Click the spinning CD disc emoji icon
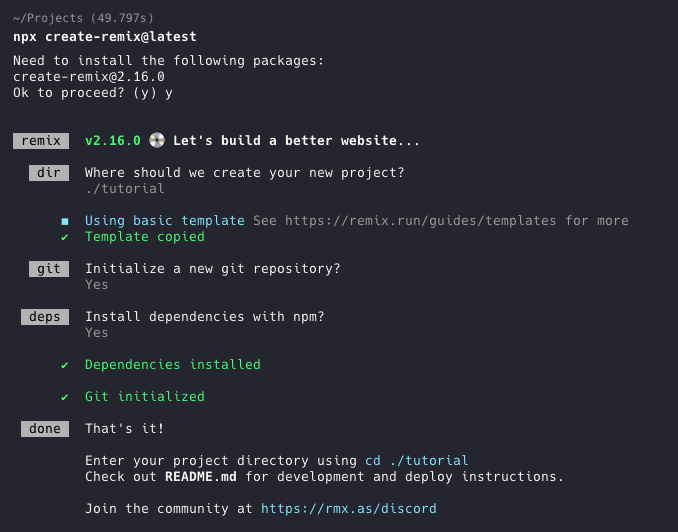 click(x=157, y=140)
